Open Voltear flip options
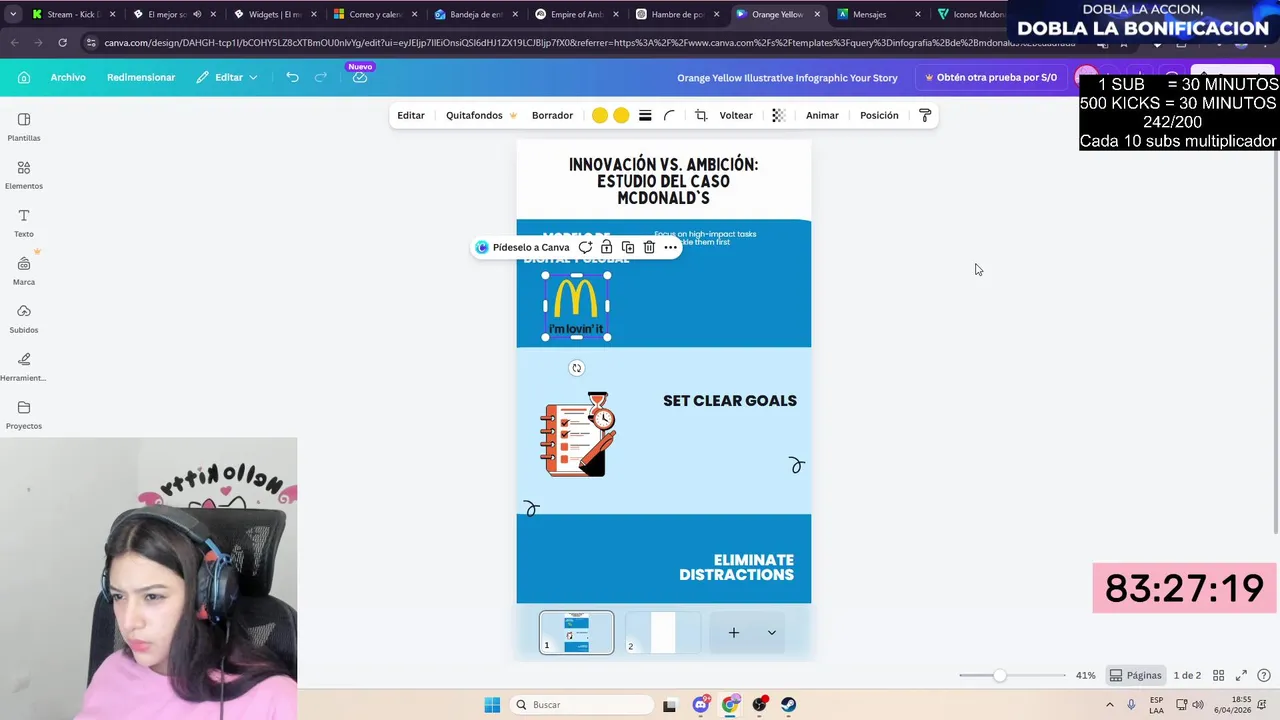The width and height of the screenshot is (1280, 720). 736,115
